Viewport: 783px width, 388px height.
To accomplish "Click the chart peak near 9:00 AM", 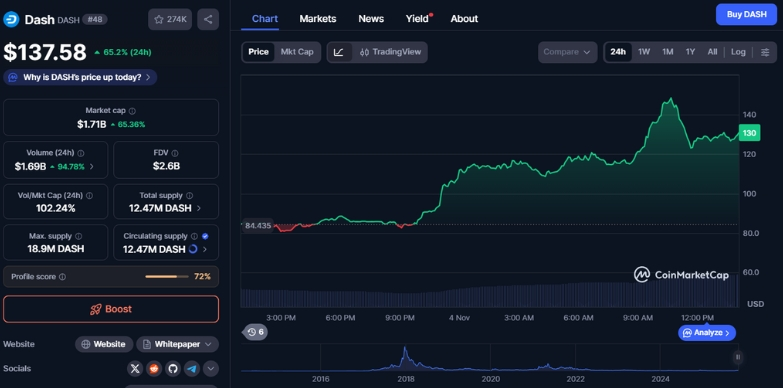I will tap(670, 99).
